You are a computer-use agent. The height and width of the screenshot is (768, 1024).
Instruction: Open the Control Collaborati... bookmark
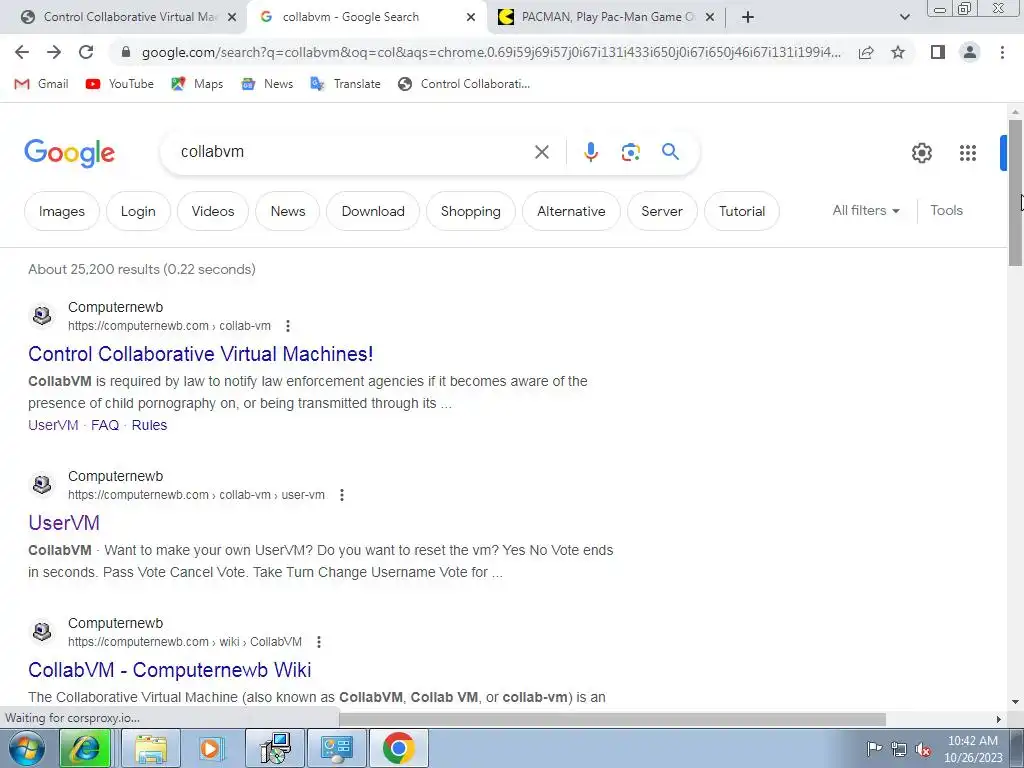coord(464,84)
